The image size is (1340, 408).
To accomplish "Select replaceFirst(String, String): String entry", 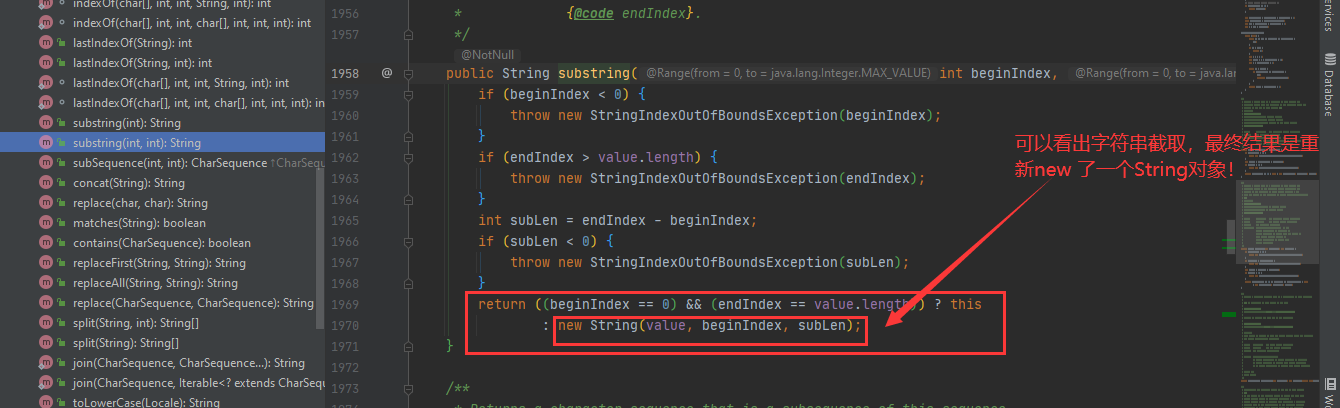I will [x=162, y=263].
